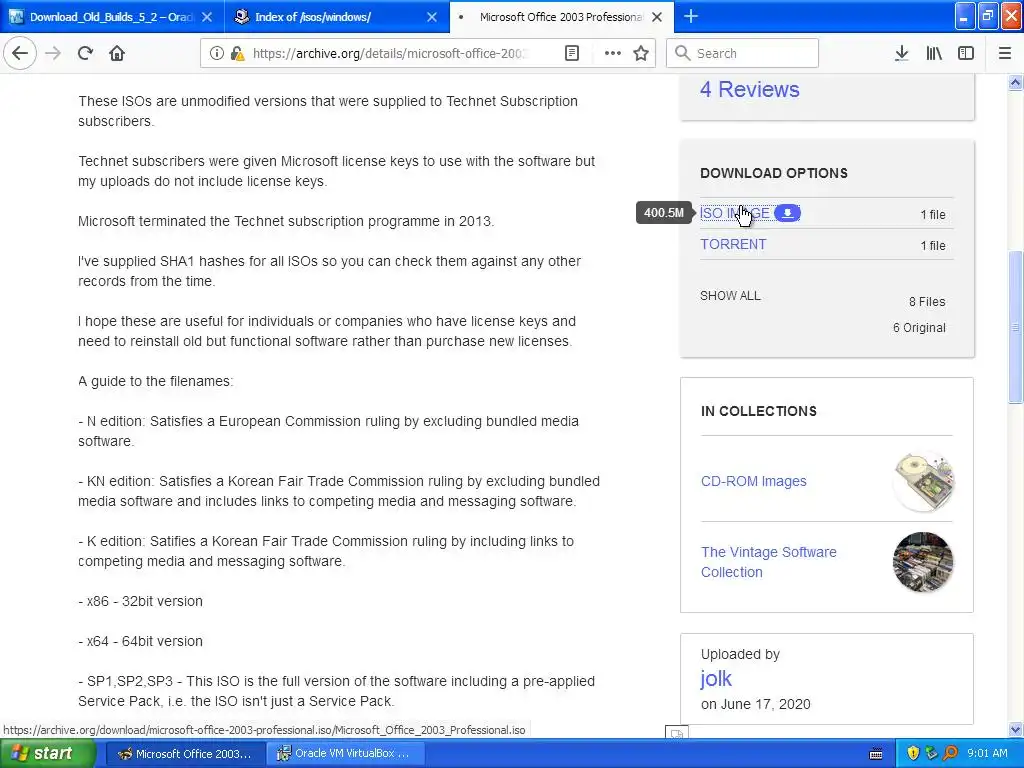Screen dimensions: 1024x768
Task: Switch to the Download_Old_Builds_5_2 tab
Action: click(x=111, y=17)
